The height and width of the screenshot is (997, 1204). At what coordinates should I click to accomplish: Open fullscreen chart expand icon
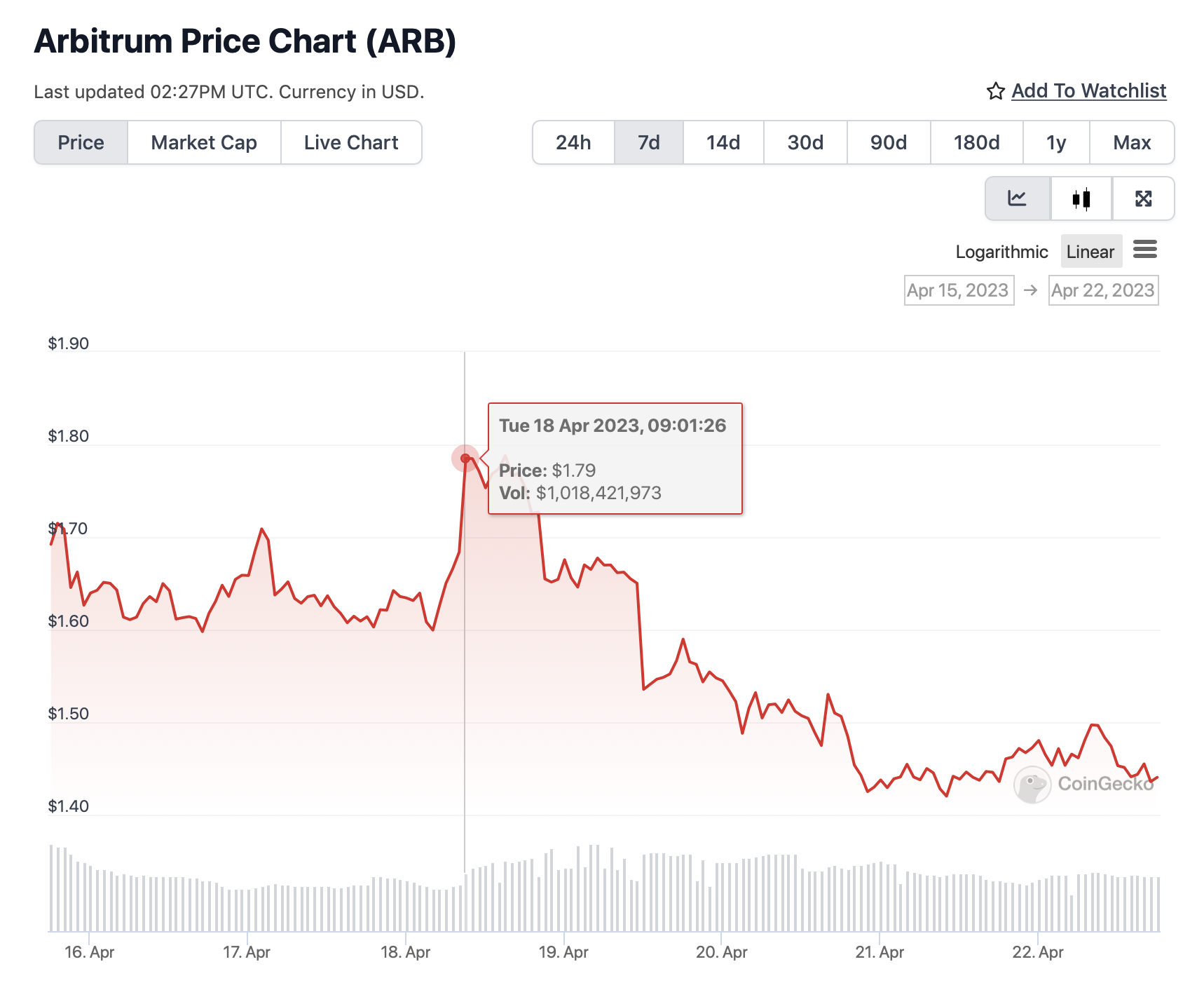click(1143, 198)
